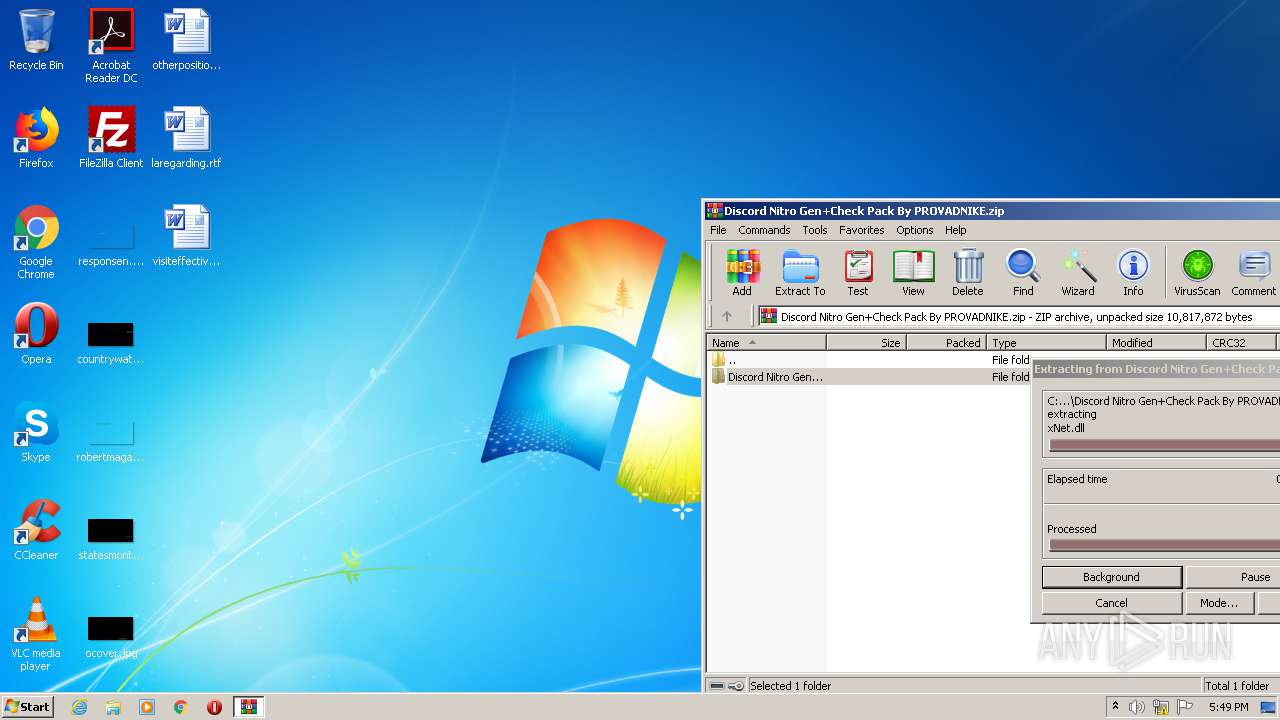1280x720 pixels.
Task: Click the WinRAR taskbar button
Action: [248, 707]
